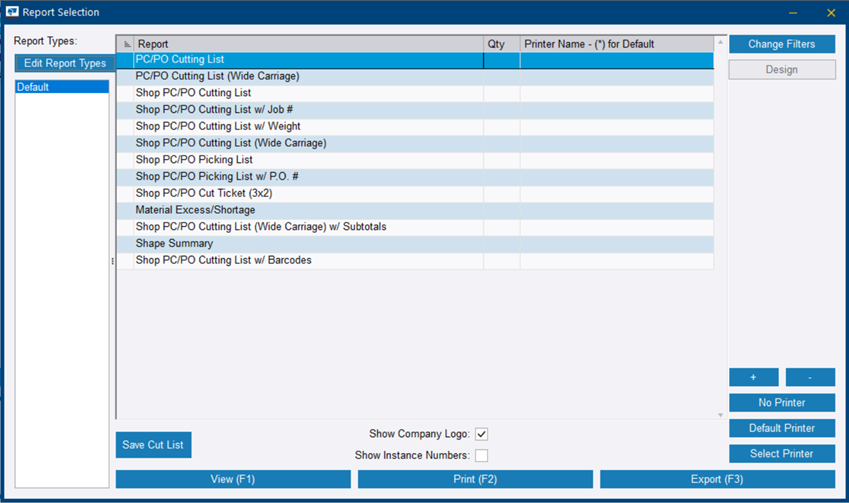Image resolution: width=849 pixels, height=503 pixels.
Task: Click the Default Printer button
Action: 781,428
